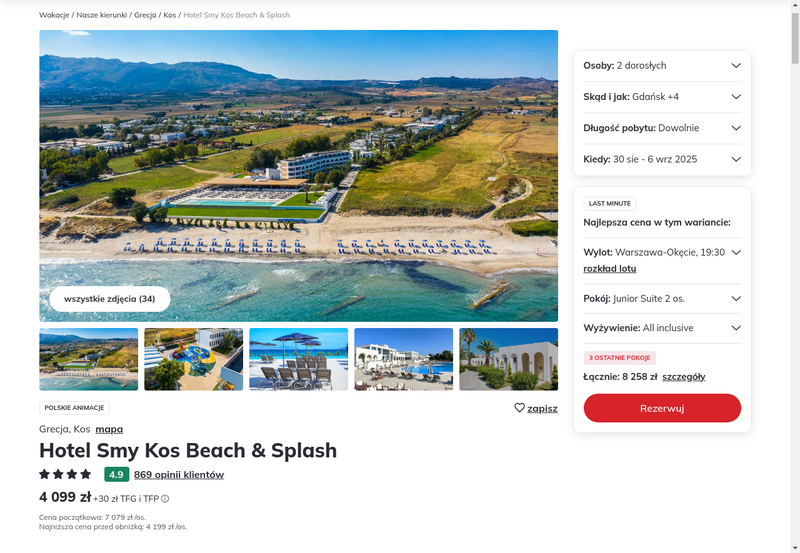
Task: Click the Rezerwuj button
Action: click(x=662, y=408)
